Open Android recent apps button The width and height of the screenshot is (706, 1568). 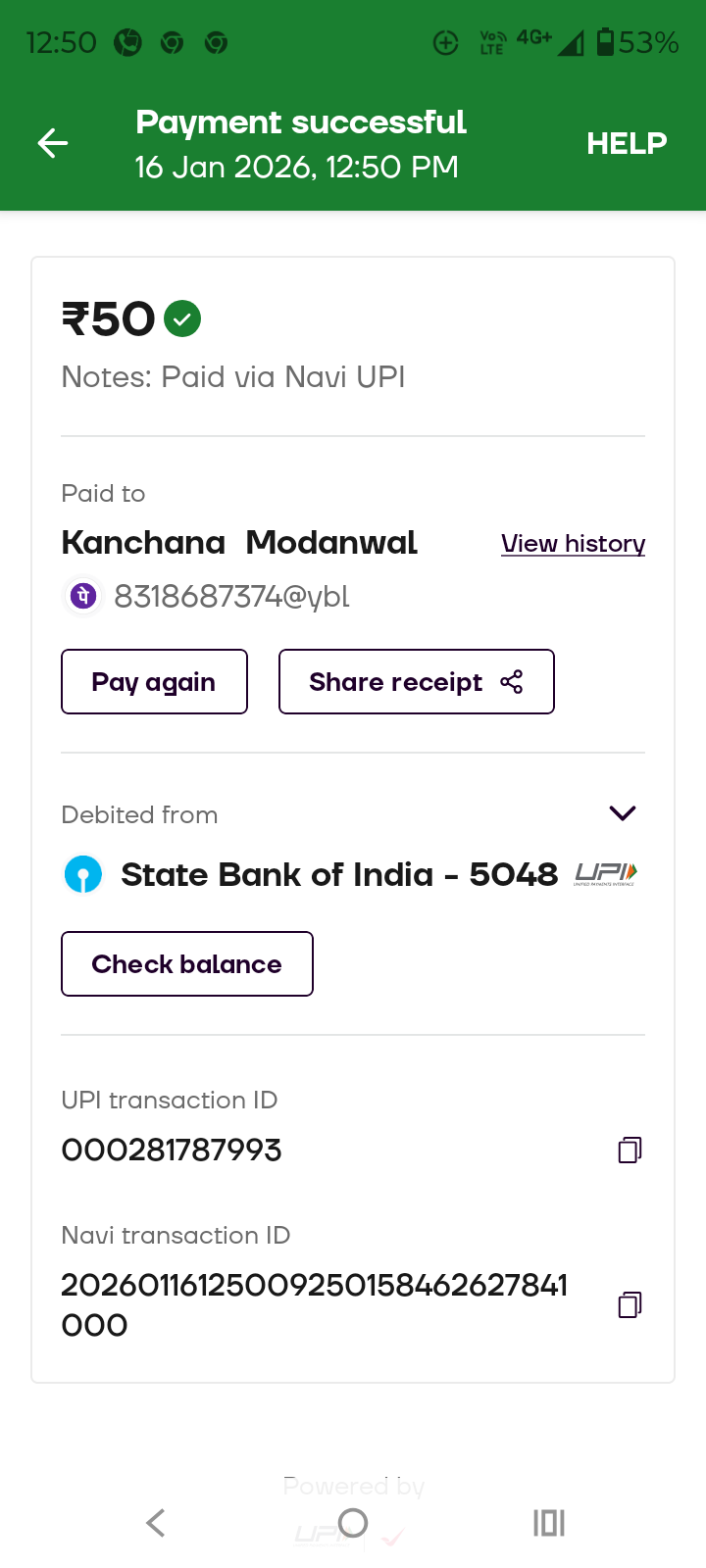[x=549, y=1523]
